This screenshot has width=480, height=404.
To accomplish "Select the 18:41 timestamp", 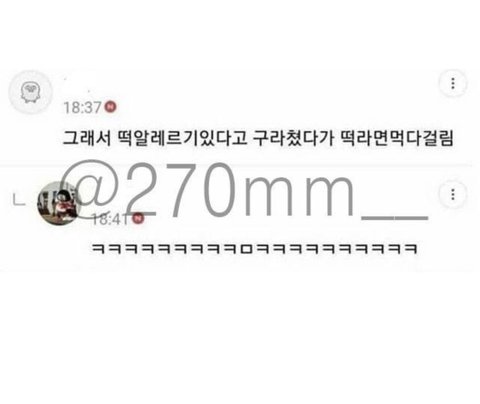I will (x=110, y=219).
